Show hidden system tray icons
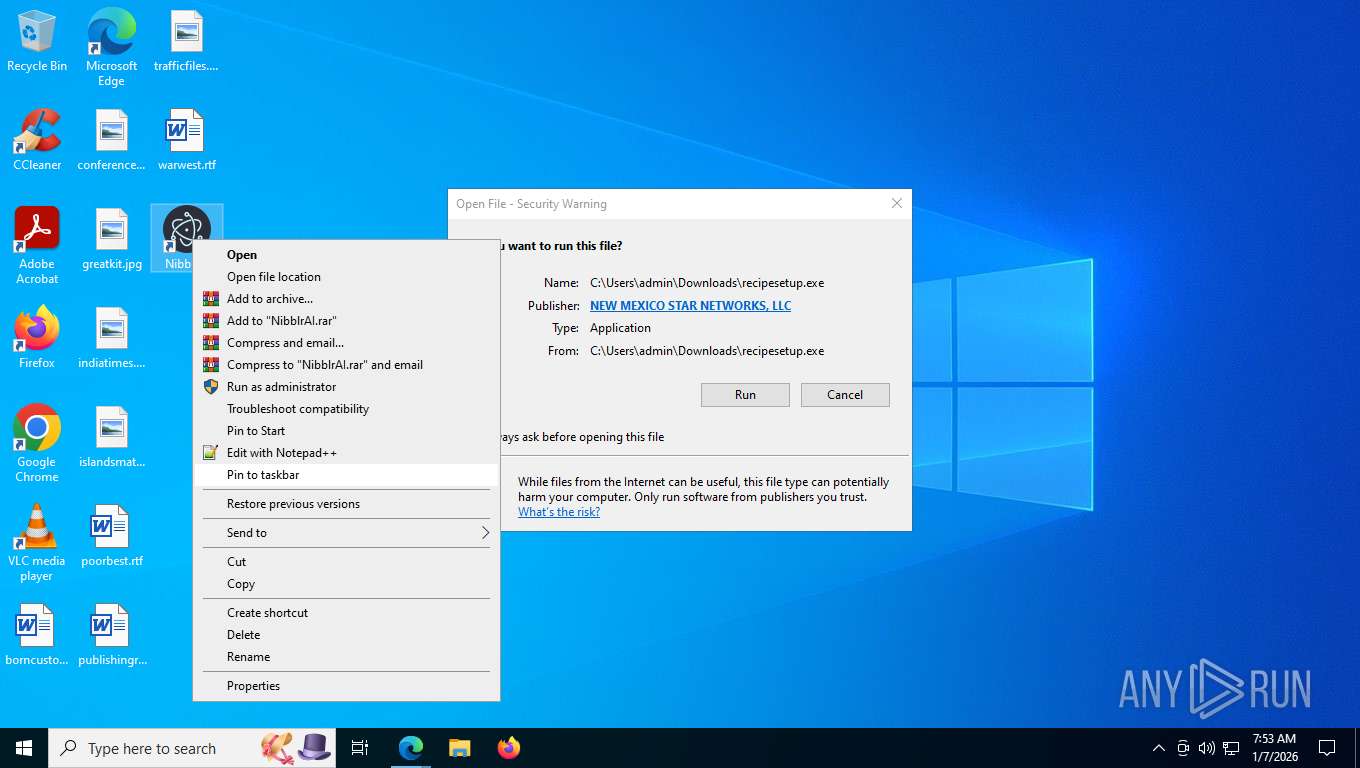 tap(1159, 748)
